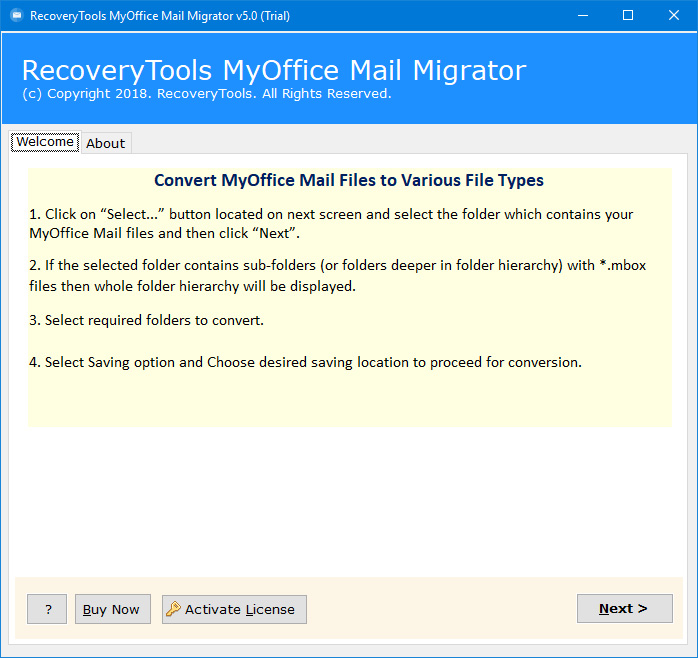Click the app icon in title bar
Image resolution: width=698 pixels, height=658 pixels.
pyautogui.click(x=17, y=16)
